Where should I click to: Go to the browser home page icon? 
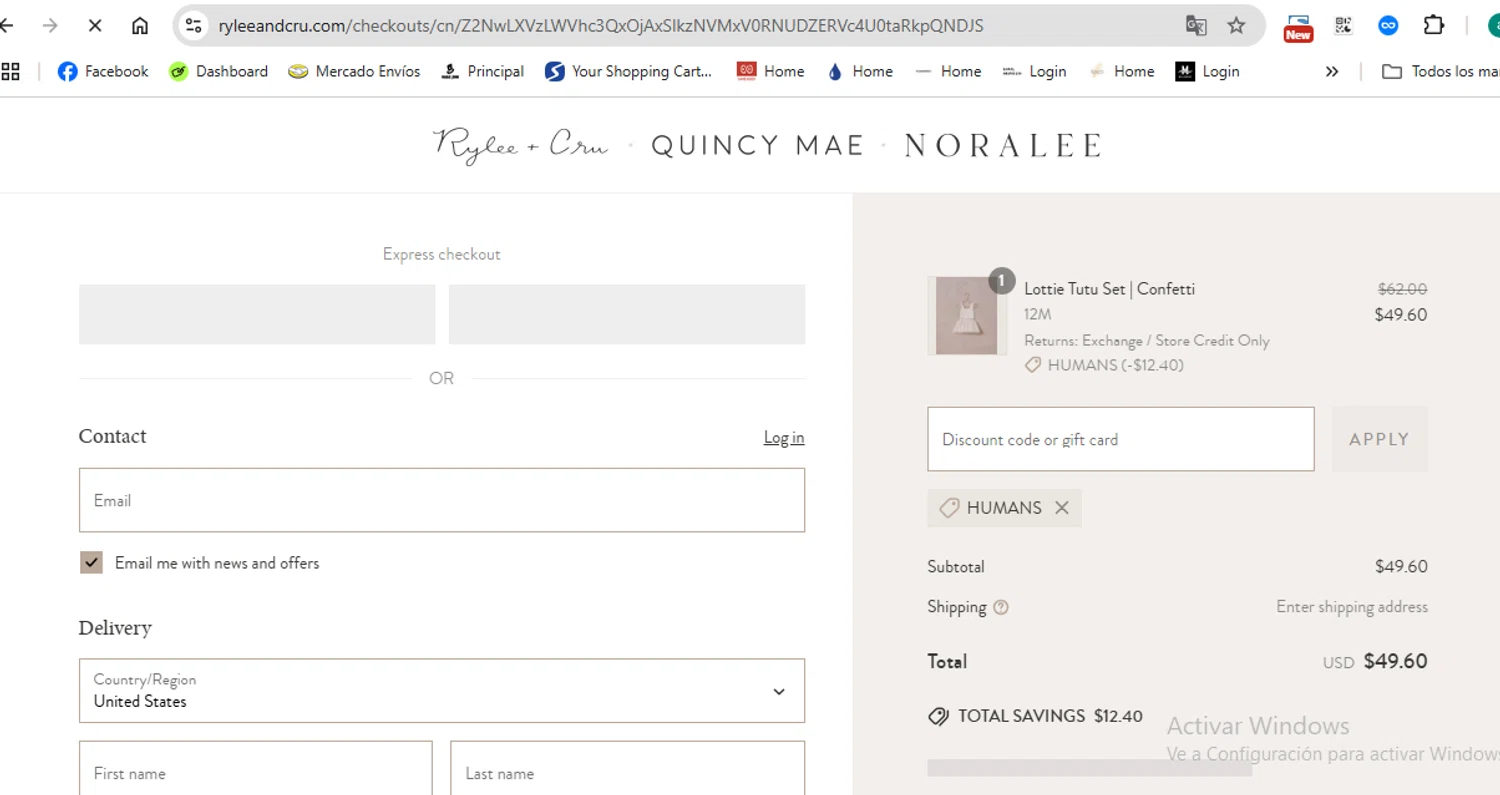[140, 26]
